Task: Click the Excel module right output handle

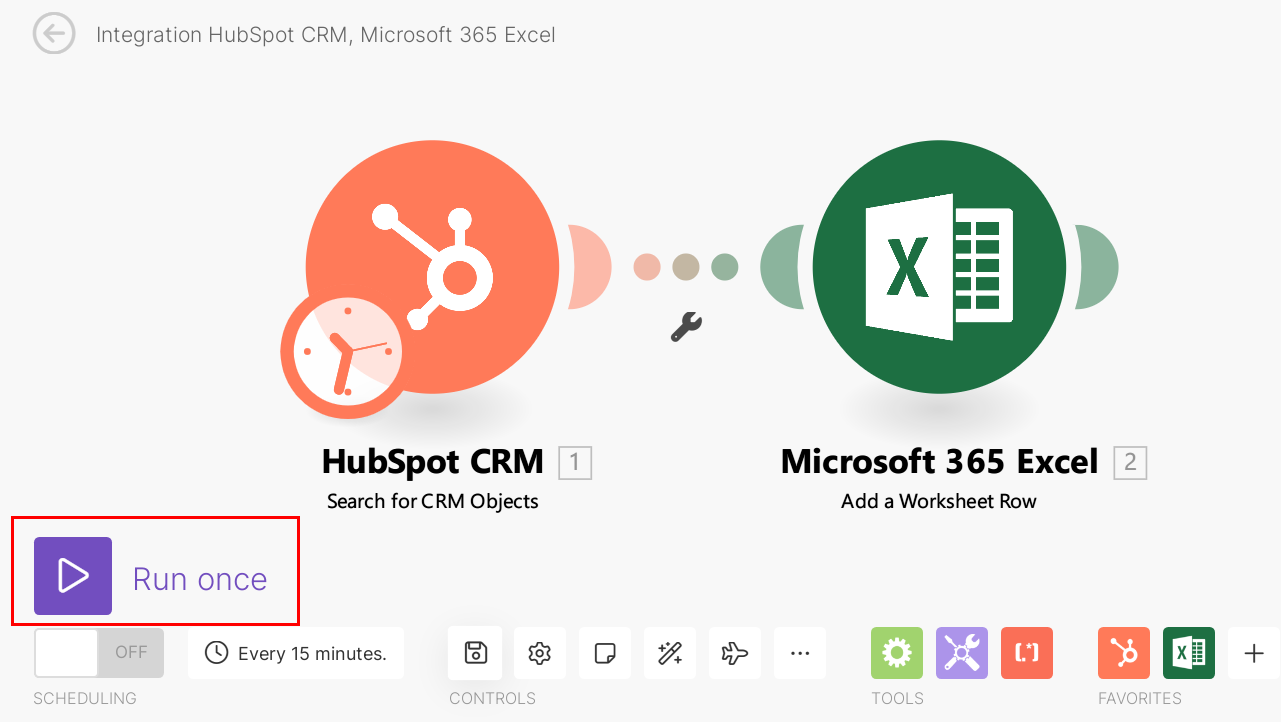Action: [1097, 267]
